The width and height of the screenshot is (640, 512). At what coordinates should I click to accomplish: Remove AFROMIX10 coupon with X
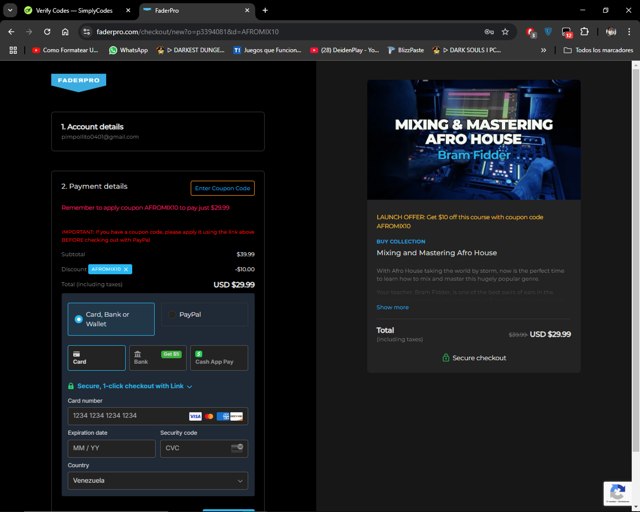coord(126,269)
